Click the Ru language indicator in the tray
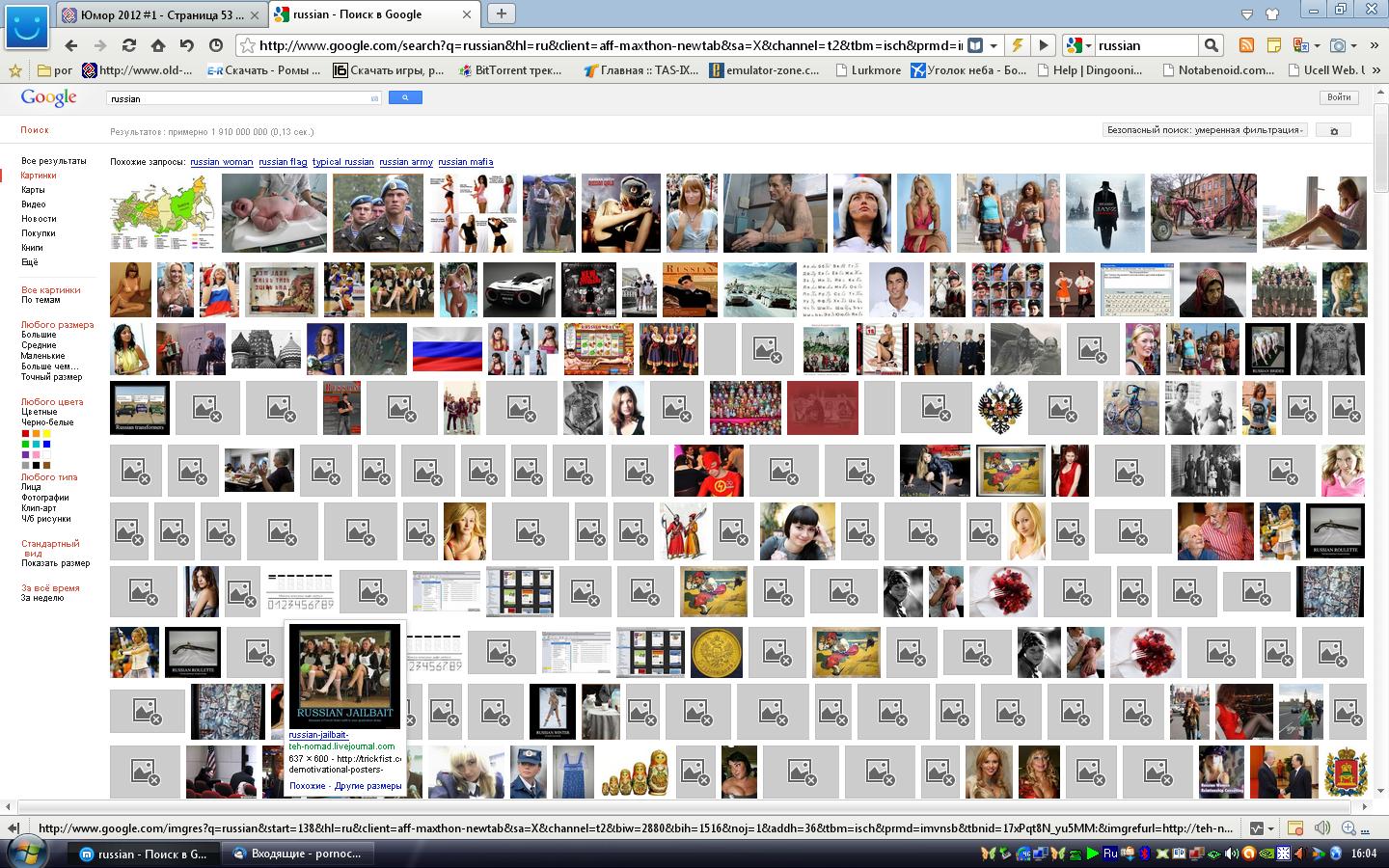The image size is (1389, 868). point(1110,854)
